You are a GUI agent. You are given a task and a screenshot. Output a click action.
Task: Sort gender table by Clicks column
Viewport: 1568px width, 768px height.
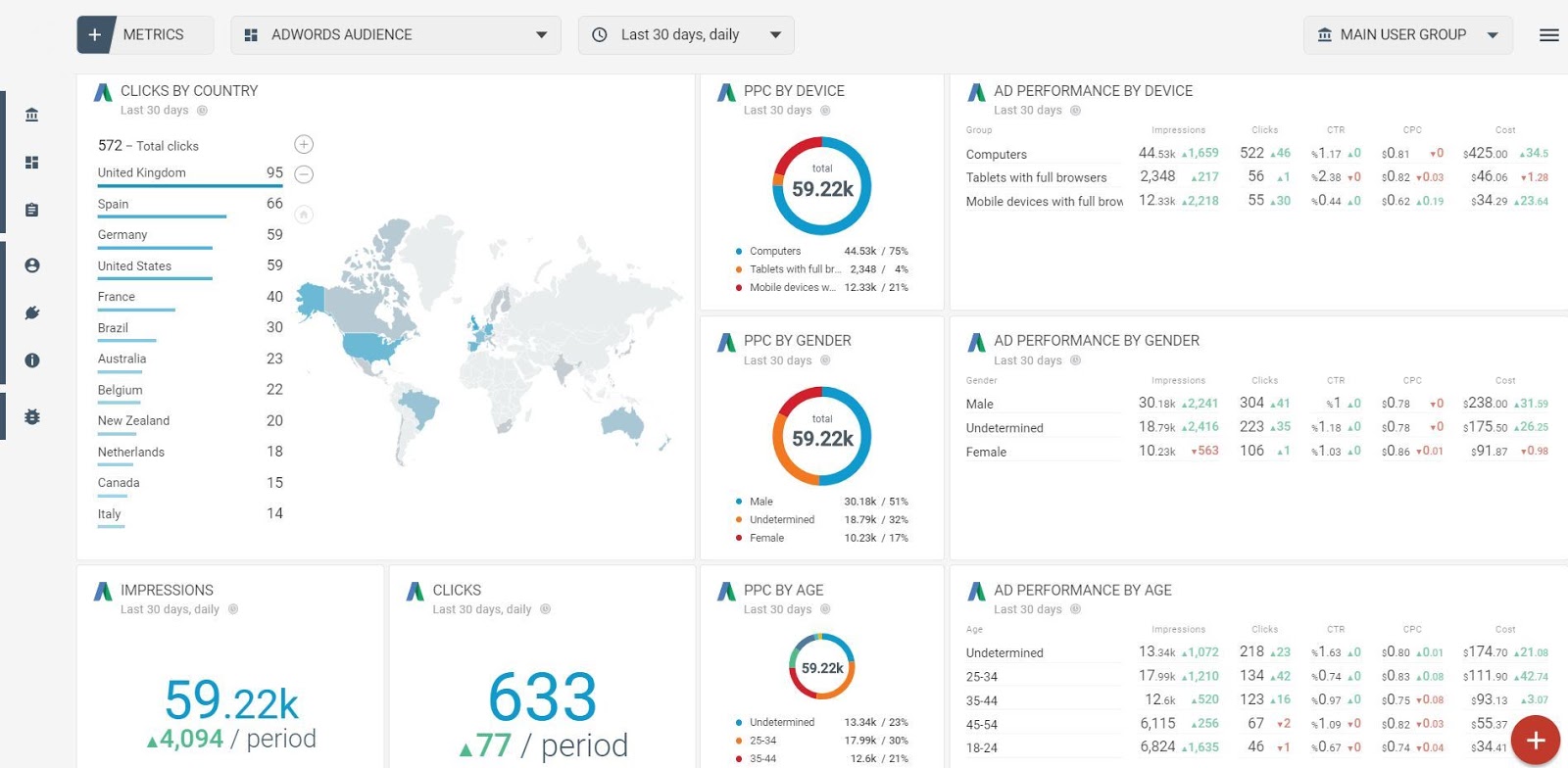(x=1264, y=380)
